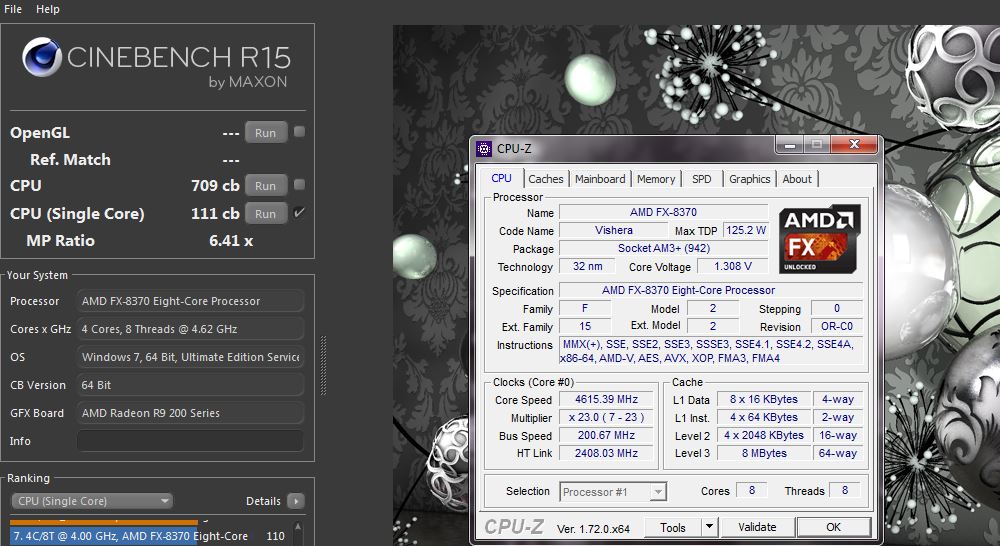1000x546 pixels.
Task: Open the Tools dropdown arrow in CPU-Z
Action: (709, 528)
